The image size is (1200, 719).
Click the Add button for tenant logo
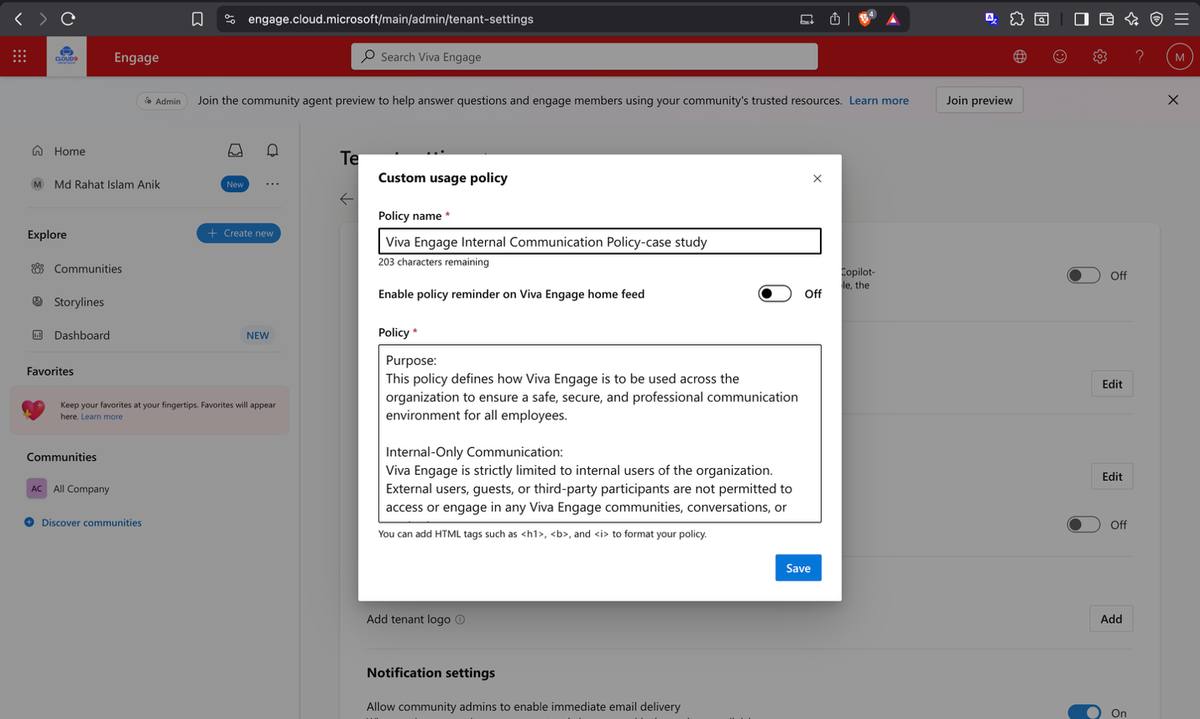pos(1111,619)
